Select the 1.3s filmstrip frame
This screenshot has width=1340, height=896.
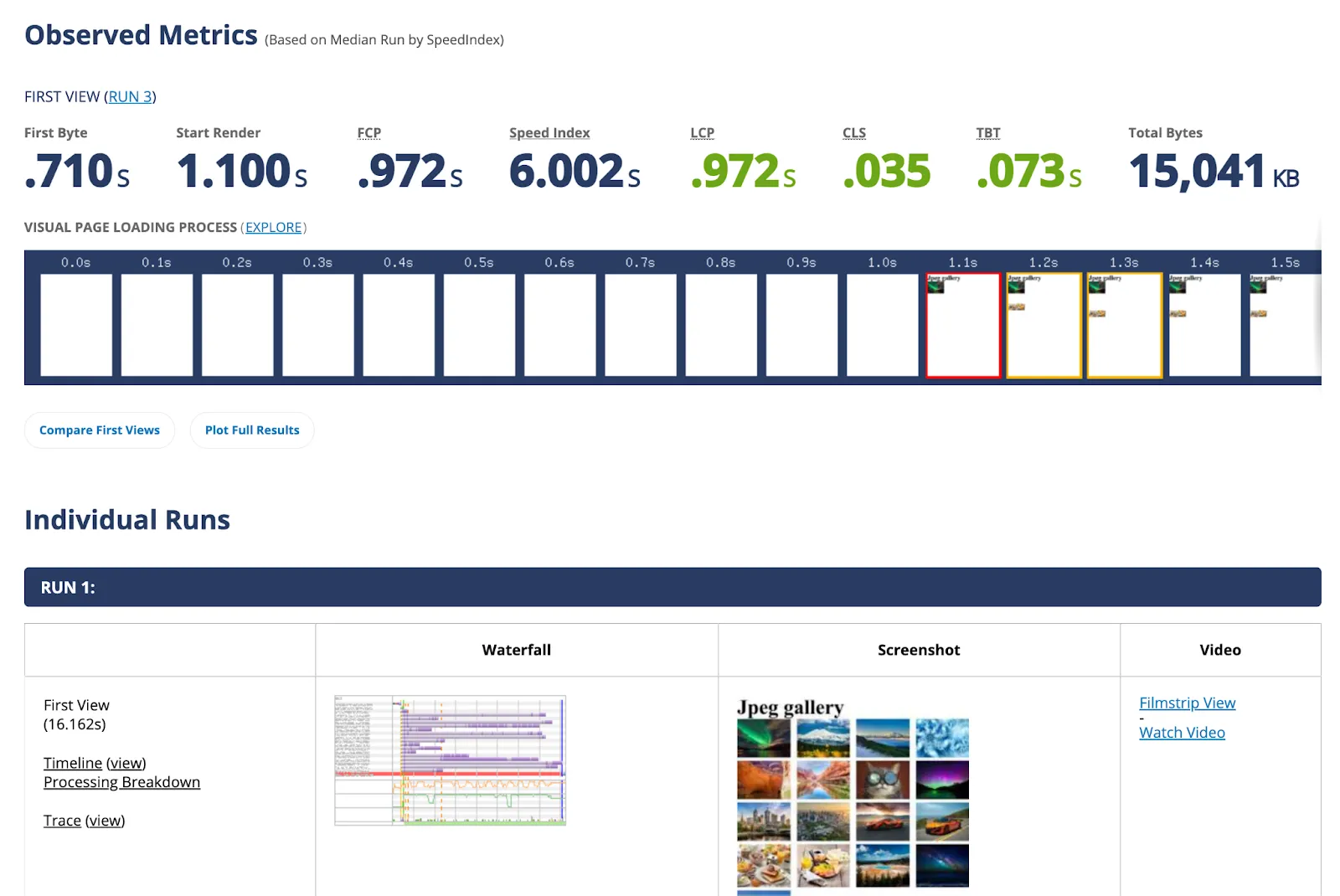(1124, 326)
